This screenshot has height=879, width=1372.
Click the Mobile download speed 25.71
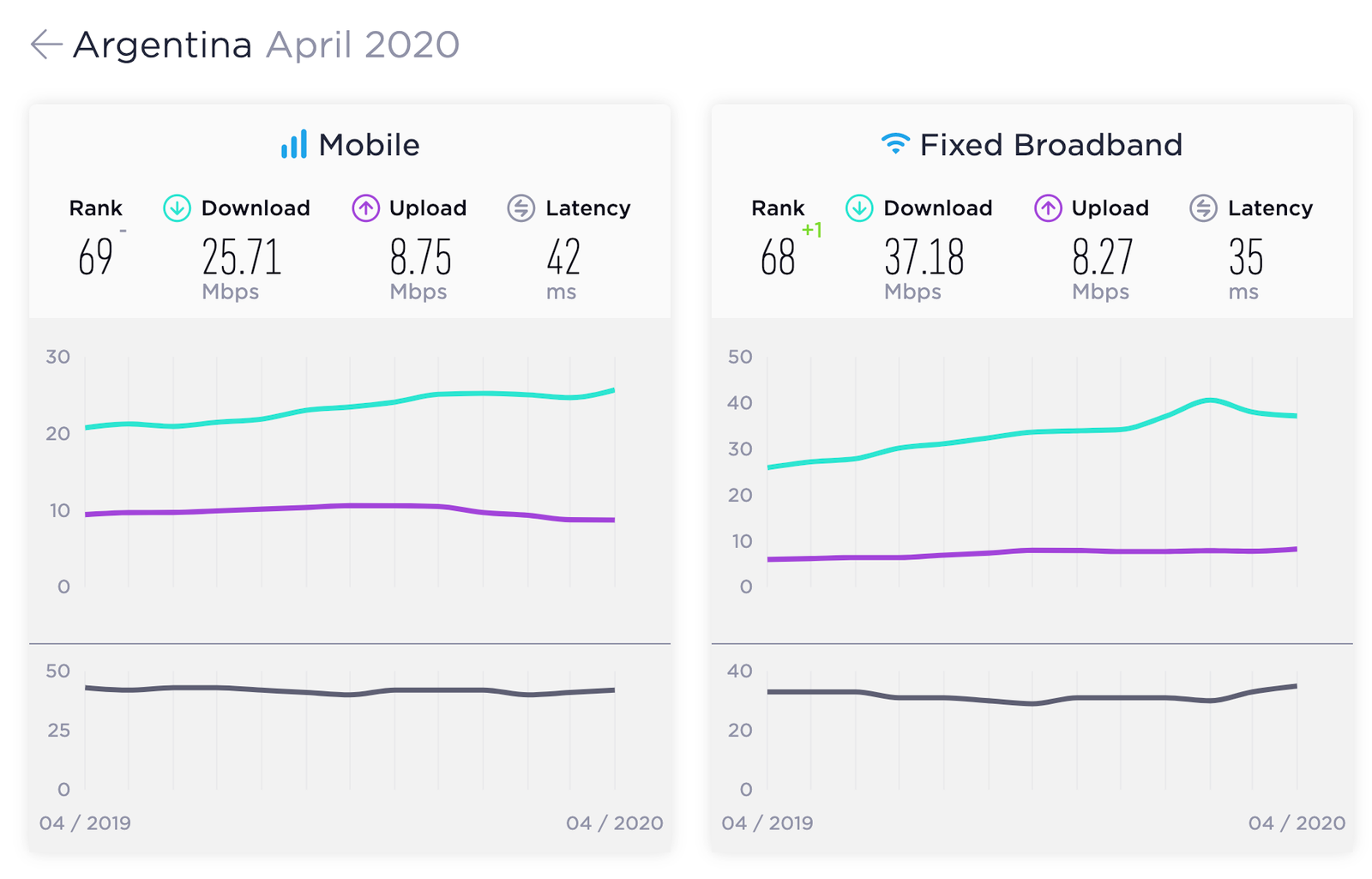tap(242, 256)
